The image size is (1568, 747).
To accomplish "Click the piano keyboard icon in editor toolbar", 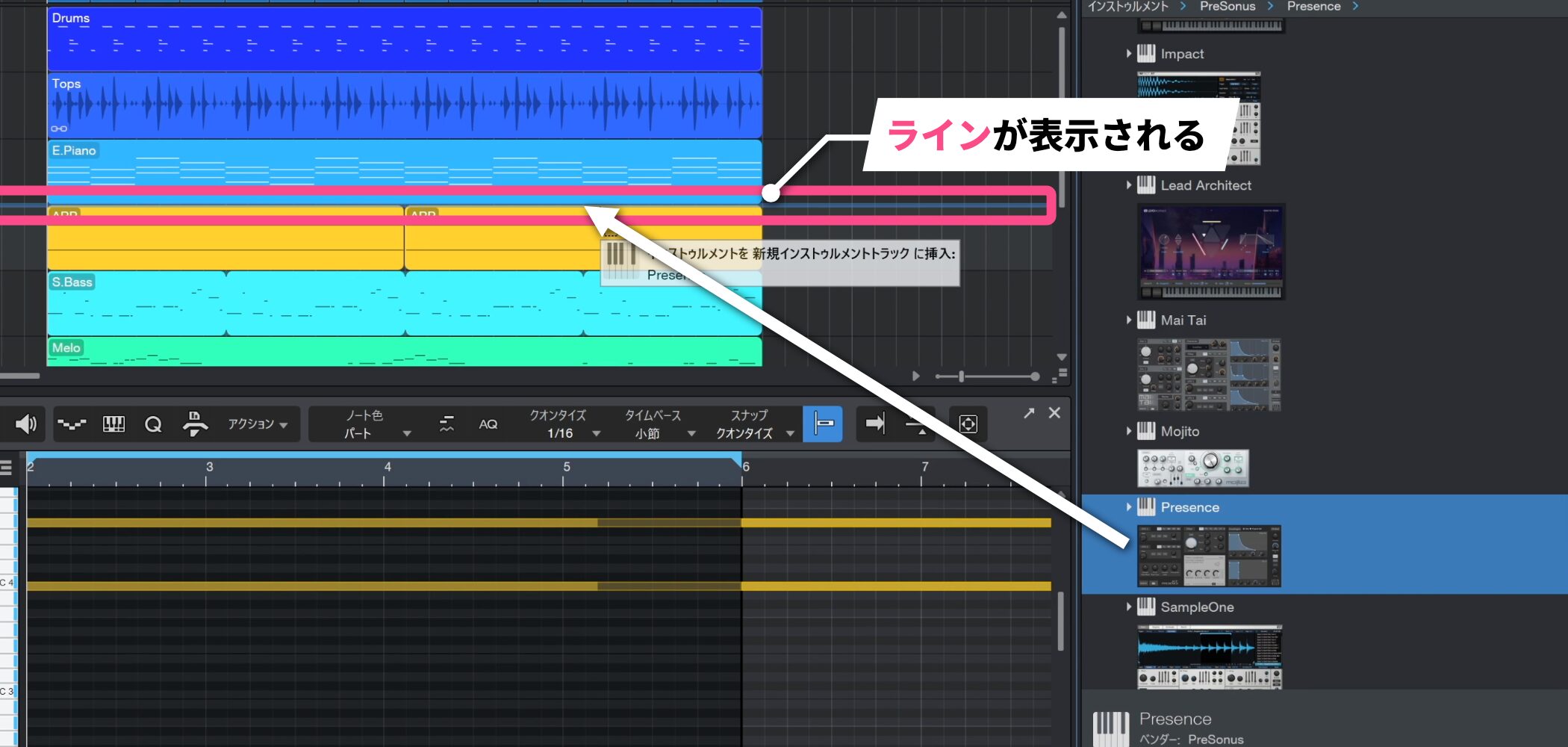I will (x=113, y=424).
